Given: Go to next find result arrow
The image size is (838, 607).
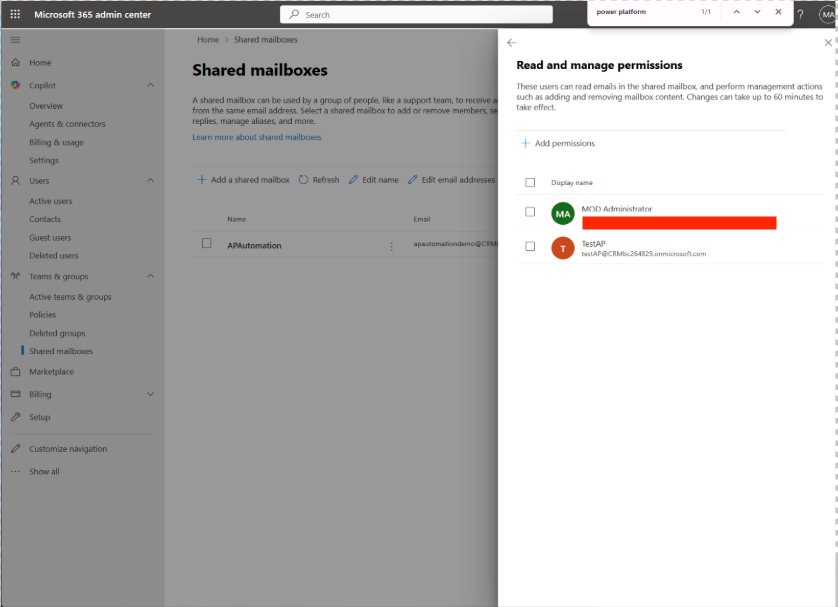Looking at the screenshot, I should point(757,12).
